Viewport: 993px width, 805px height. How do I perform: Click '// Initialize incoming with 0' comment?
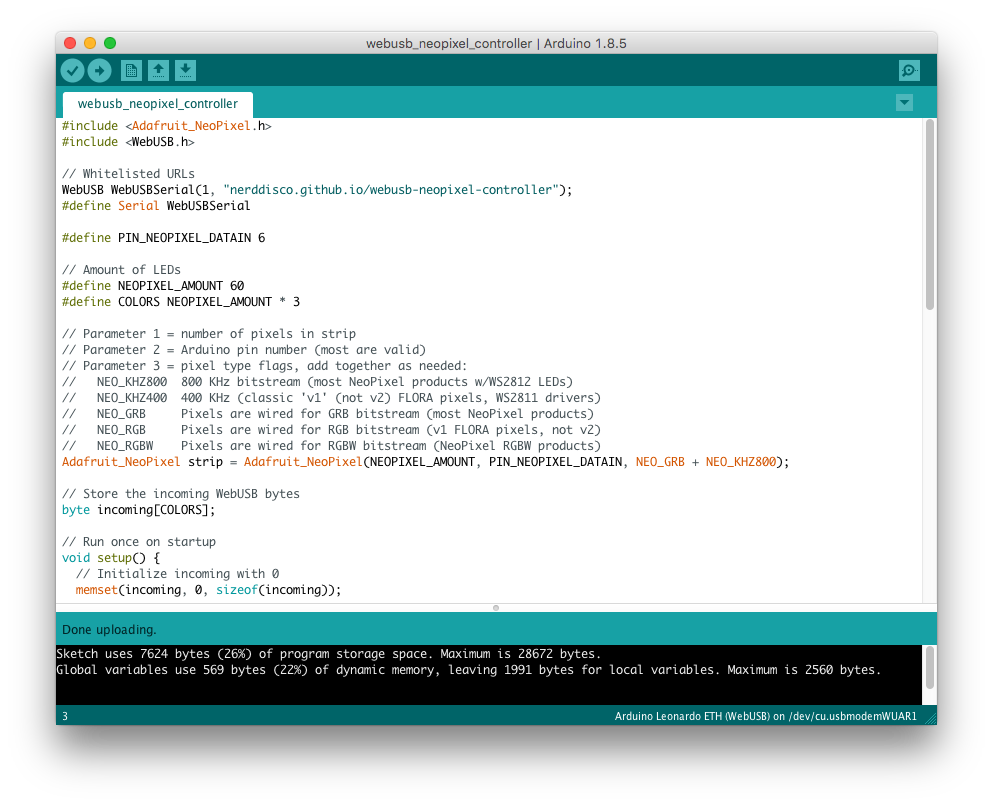pos(177,574)
